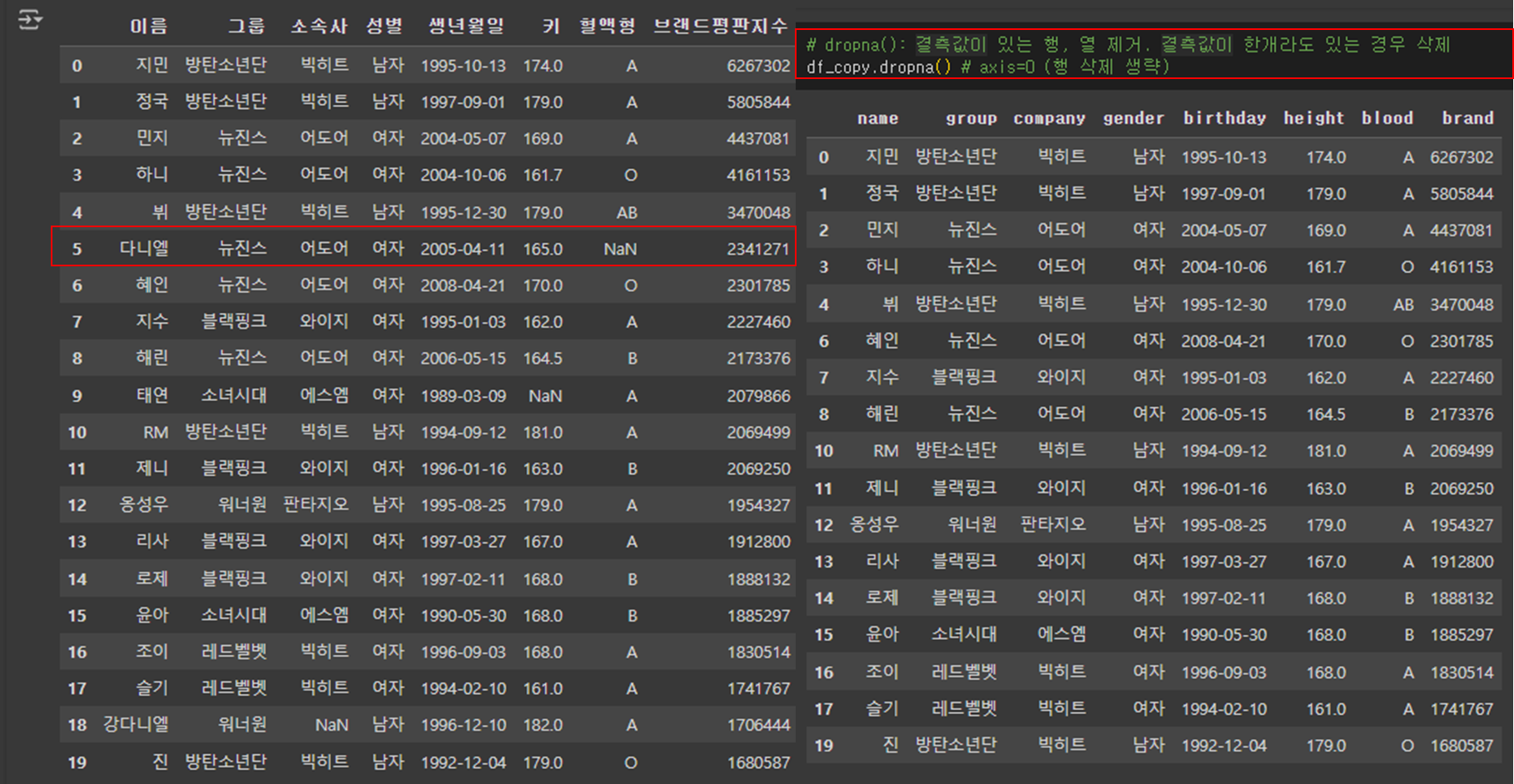
Task: Click row index 0 in left table
Action: (x=77, y=66)
